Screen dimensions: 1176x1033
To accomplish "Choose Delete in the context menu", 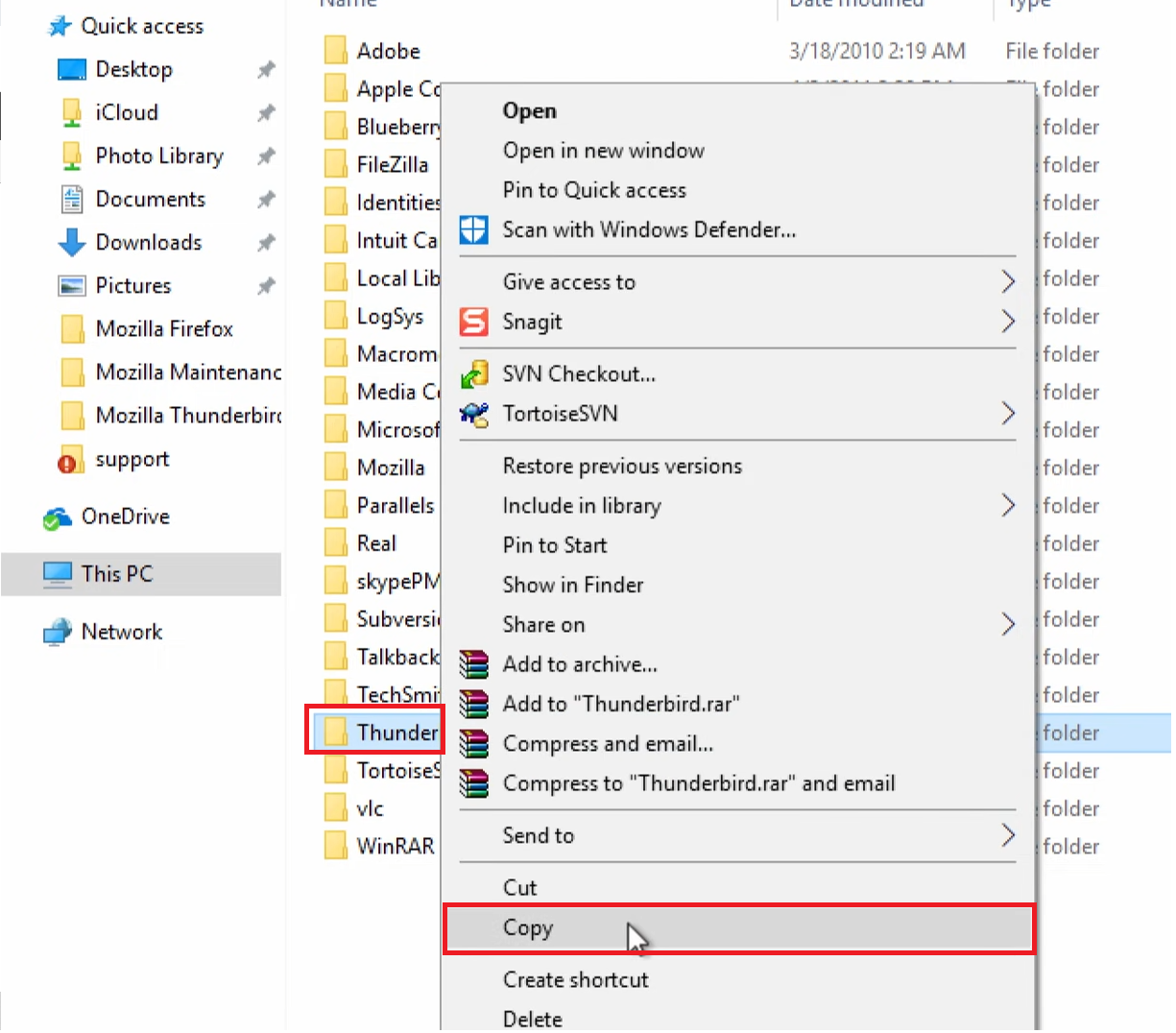I will click(x=738, y=1018).
